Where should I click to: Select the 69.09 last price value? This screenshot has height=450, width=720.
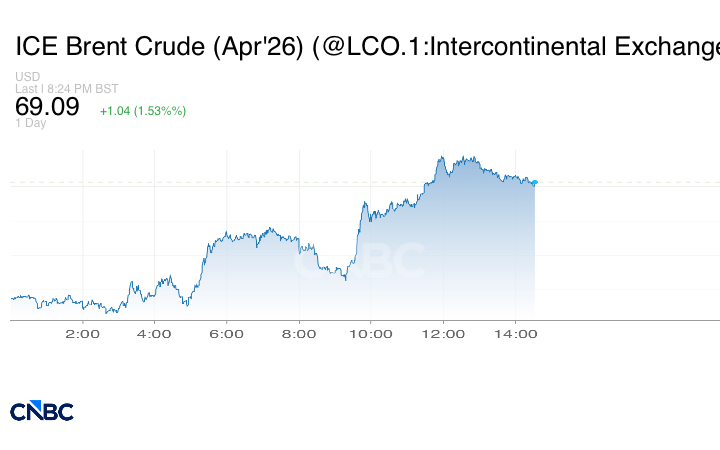[x=47, y=107]
